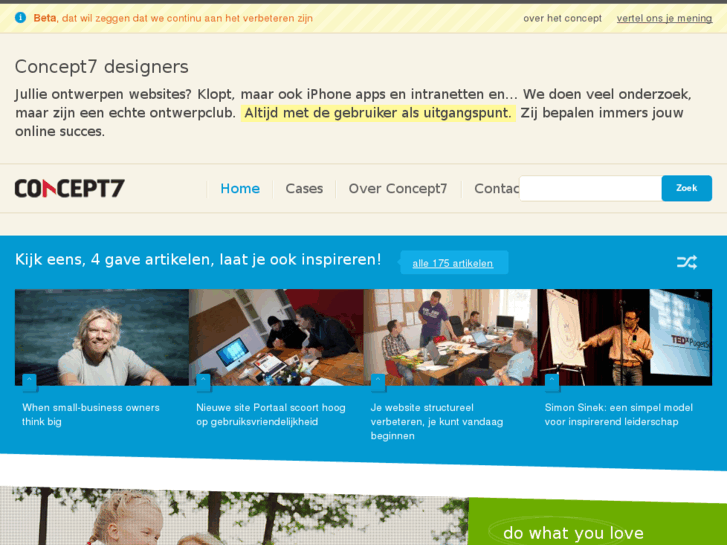Click the green 'do what you love' banner
Viewport: 727px width, 545px height.
pos(598,522)
